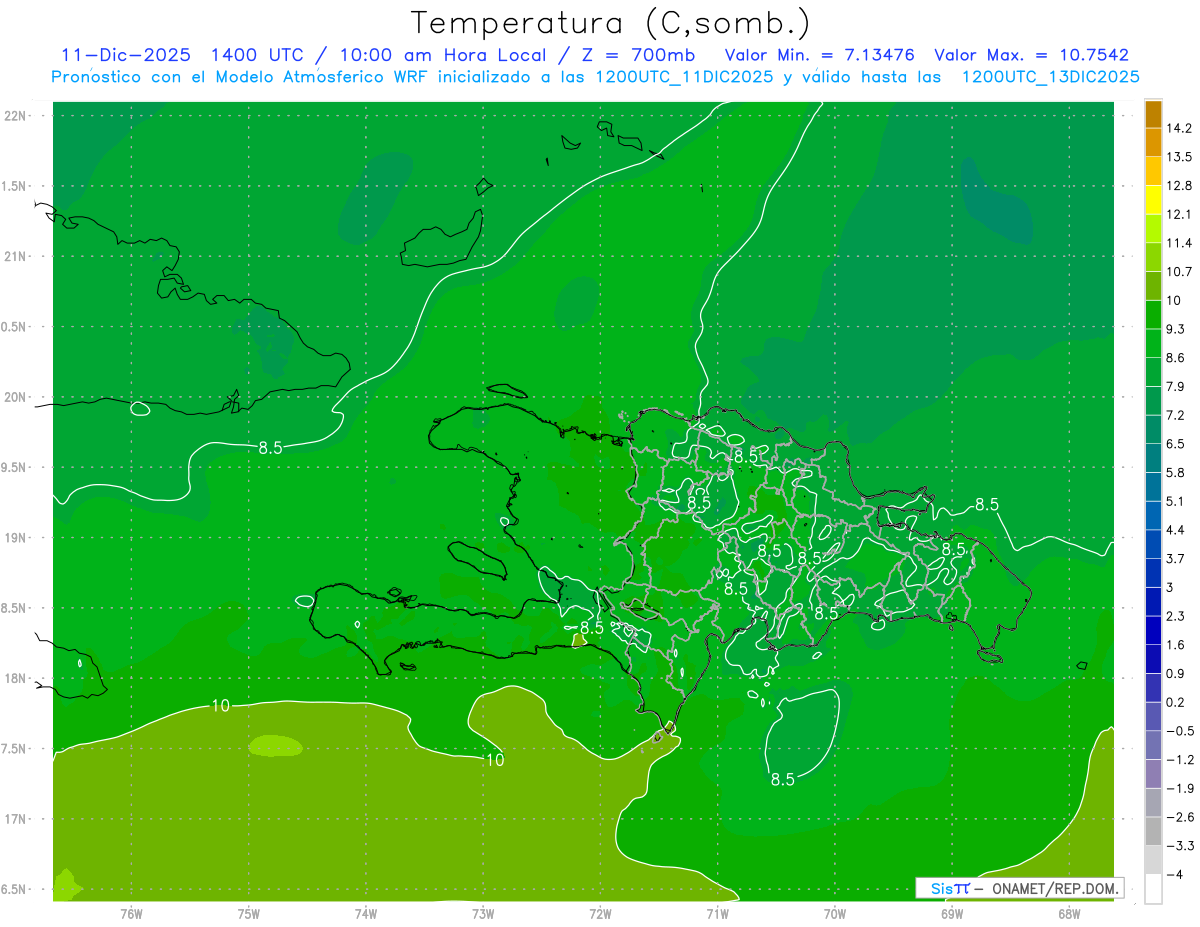Click the '0.9' legend value
This screenshot has width=1200, height=927.
[x=1176, y=673]
